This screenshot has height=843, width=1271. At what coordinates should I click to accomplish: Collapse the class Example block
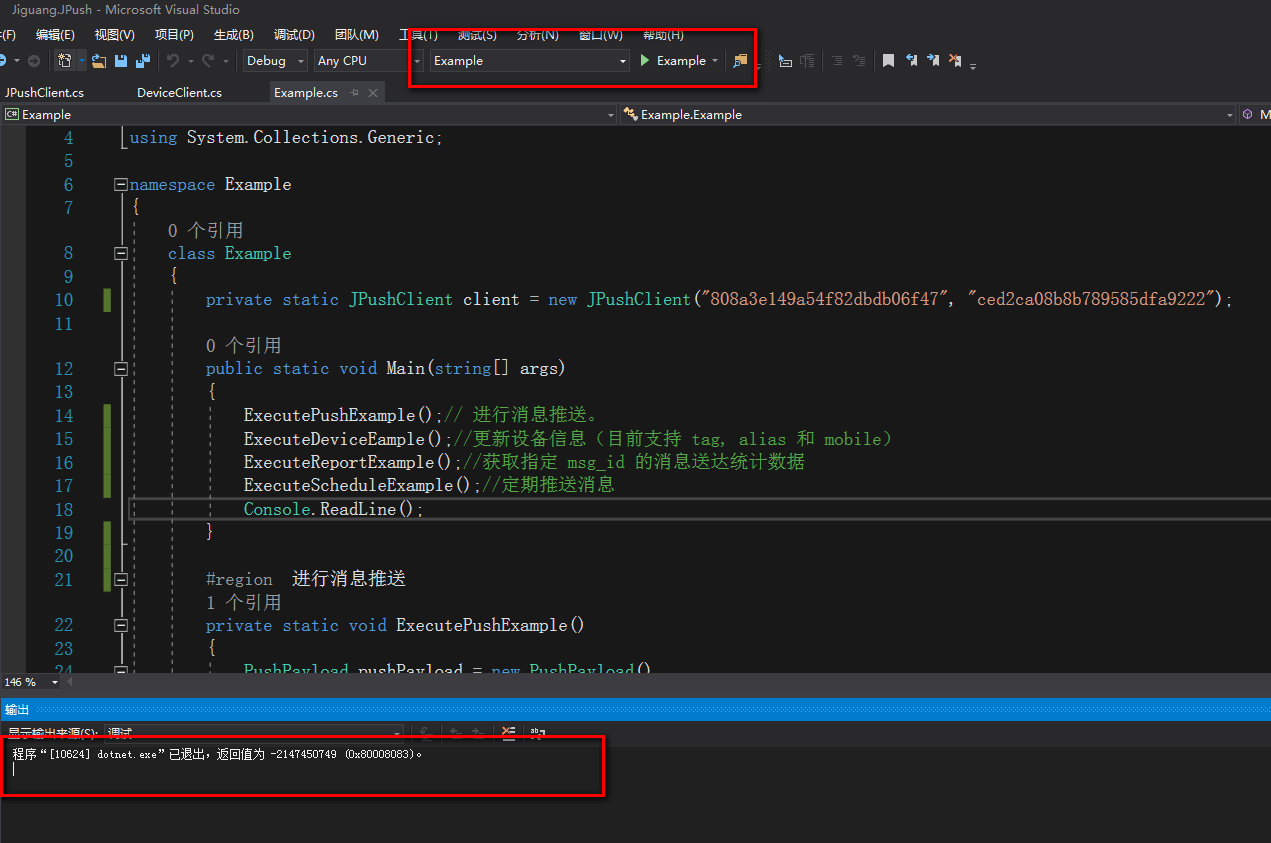click(121, 254)
